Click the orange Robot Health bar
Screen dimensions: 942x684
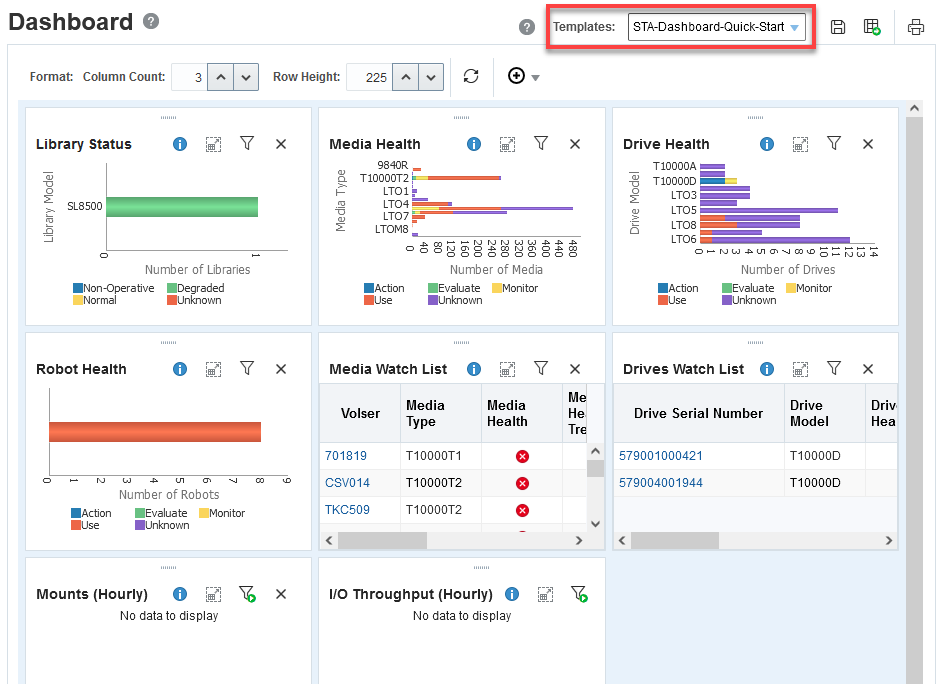pyautogui.click(x=155, y=432)
